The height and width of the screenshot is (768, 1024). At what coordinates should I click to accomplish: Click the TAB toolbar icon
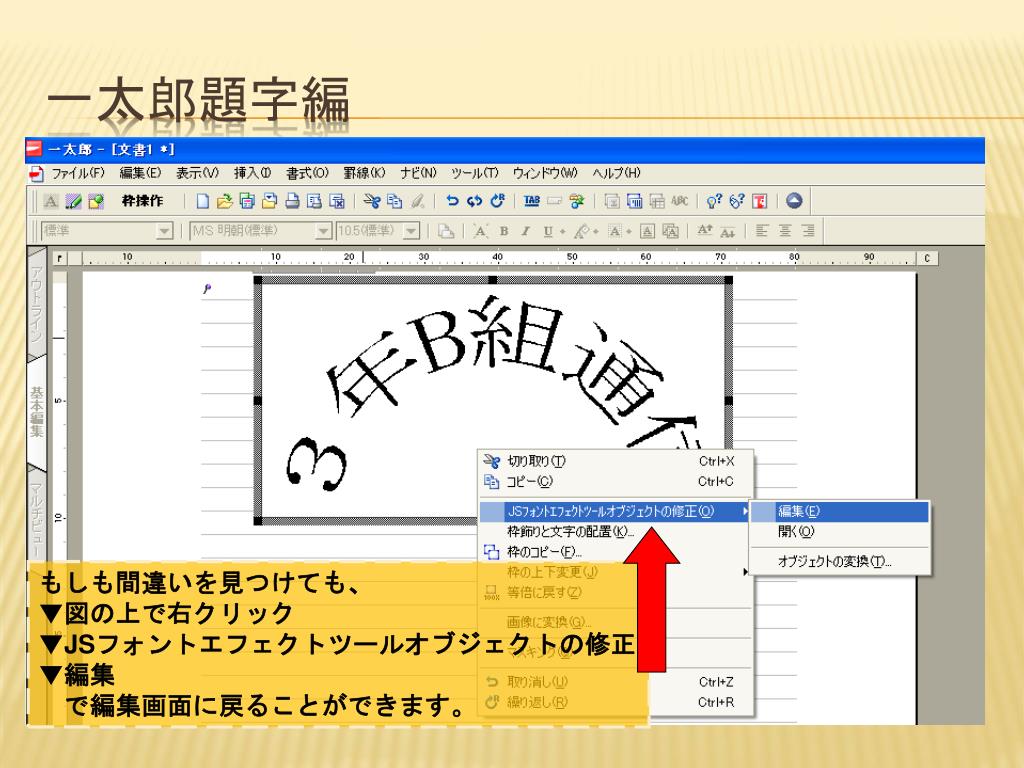(x=532, y=201)
